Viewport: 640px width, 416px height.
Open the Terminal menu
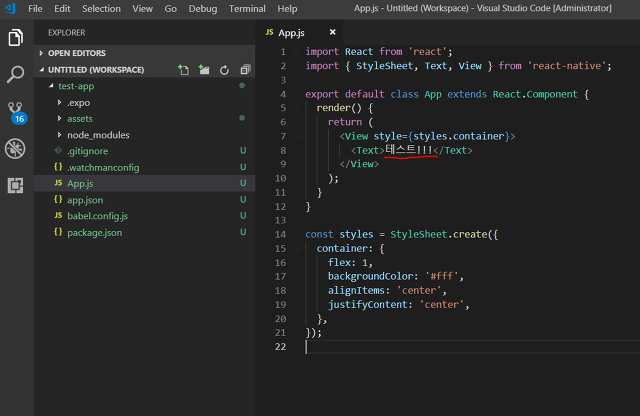(247, 9)
